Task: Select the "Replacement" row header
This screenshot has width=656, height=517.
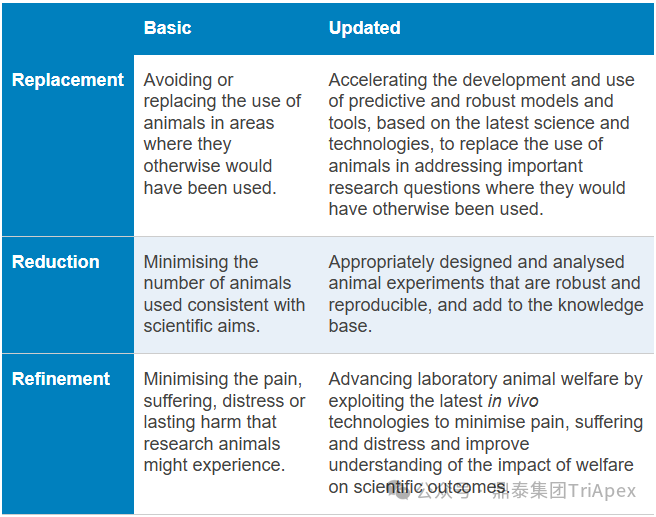Action: point(68,80)
